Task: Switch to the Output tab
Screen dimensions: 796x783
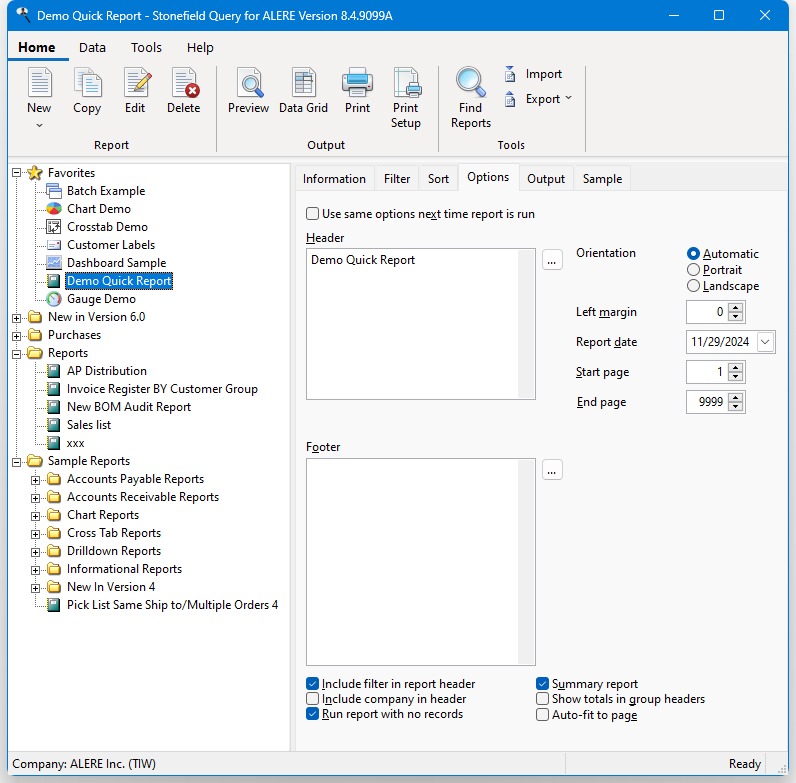Action: pos(546,179)
